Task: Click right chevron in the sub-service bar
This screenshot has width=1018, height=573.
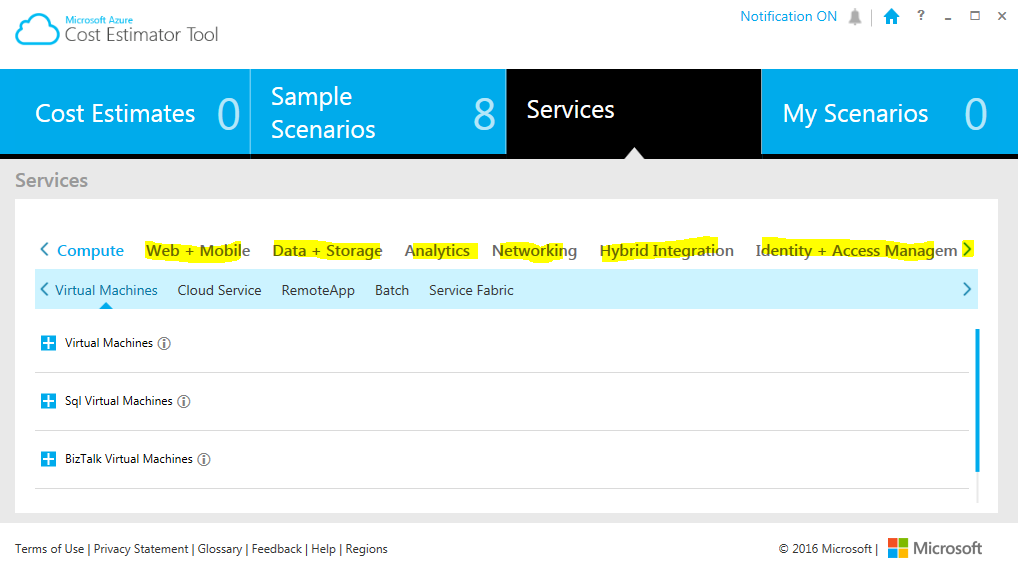Action: [x=967, y=289]
